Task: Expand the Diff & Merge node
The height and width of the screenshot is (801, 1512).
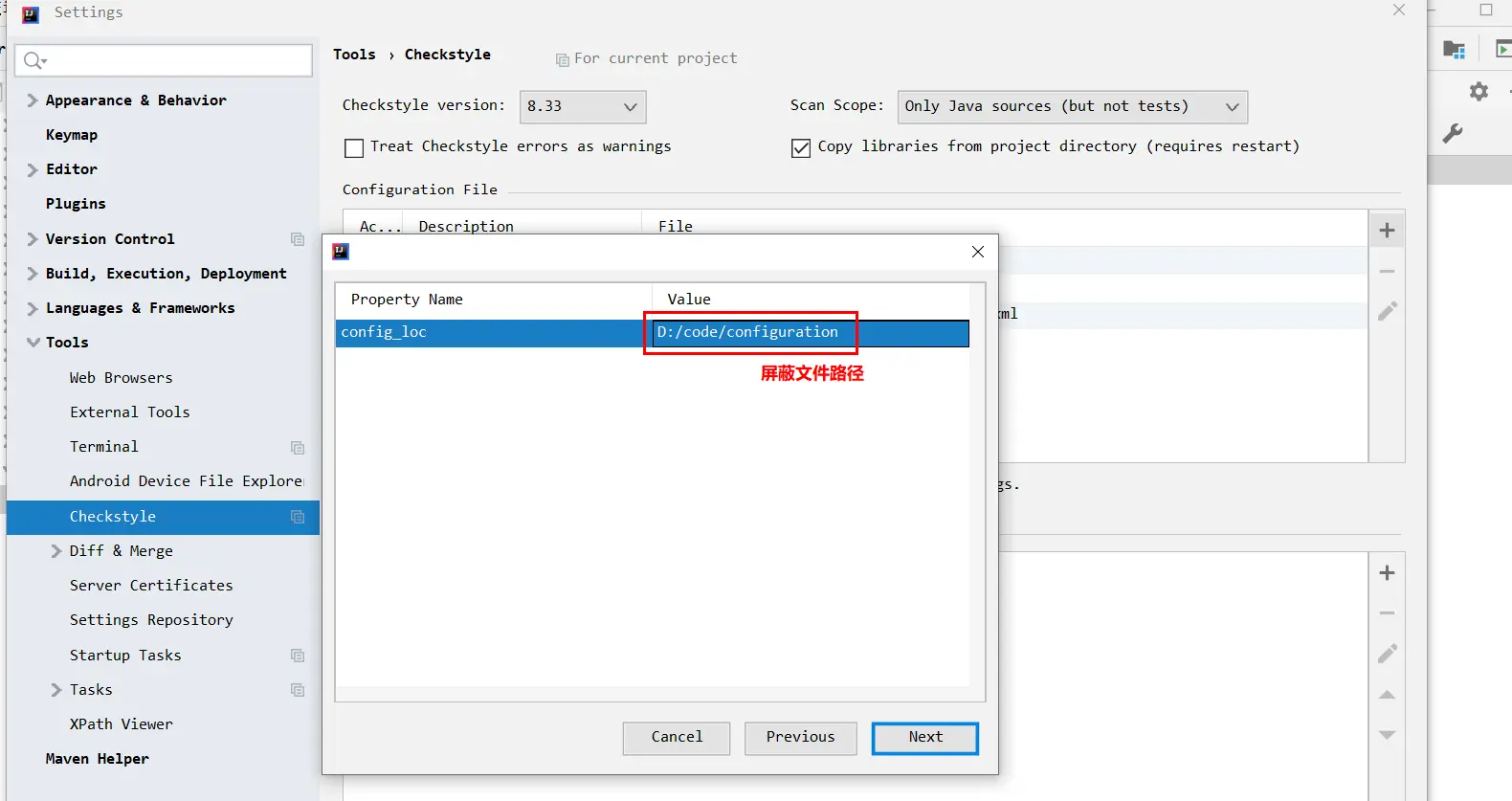Action: (56, 551)
